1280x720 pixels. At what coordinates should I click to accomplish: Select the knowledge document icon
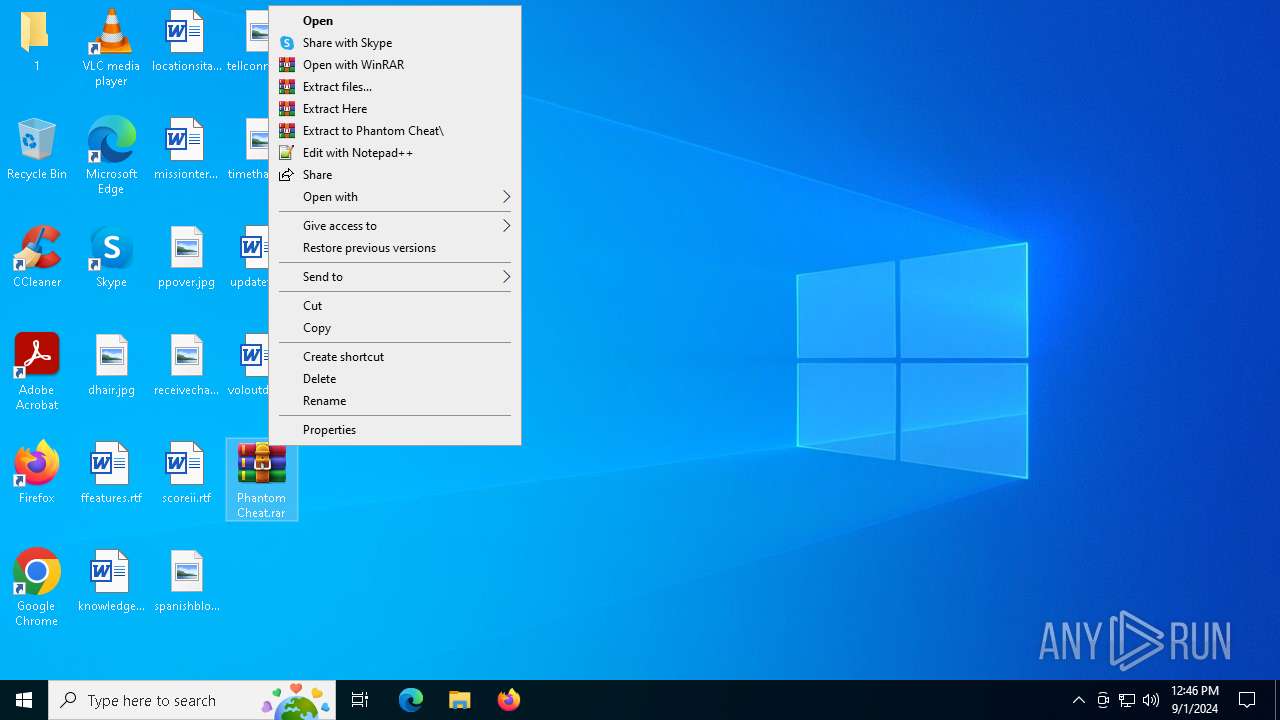pos(111,581)
